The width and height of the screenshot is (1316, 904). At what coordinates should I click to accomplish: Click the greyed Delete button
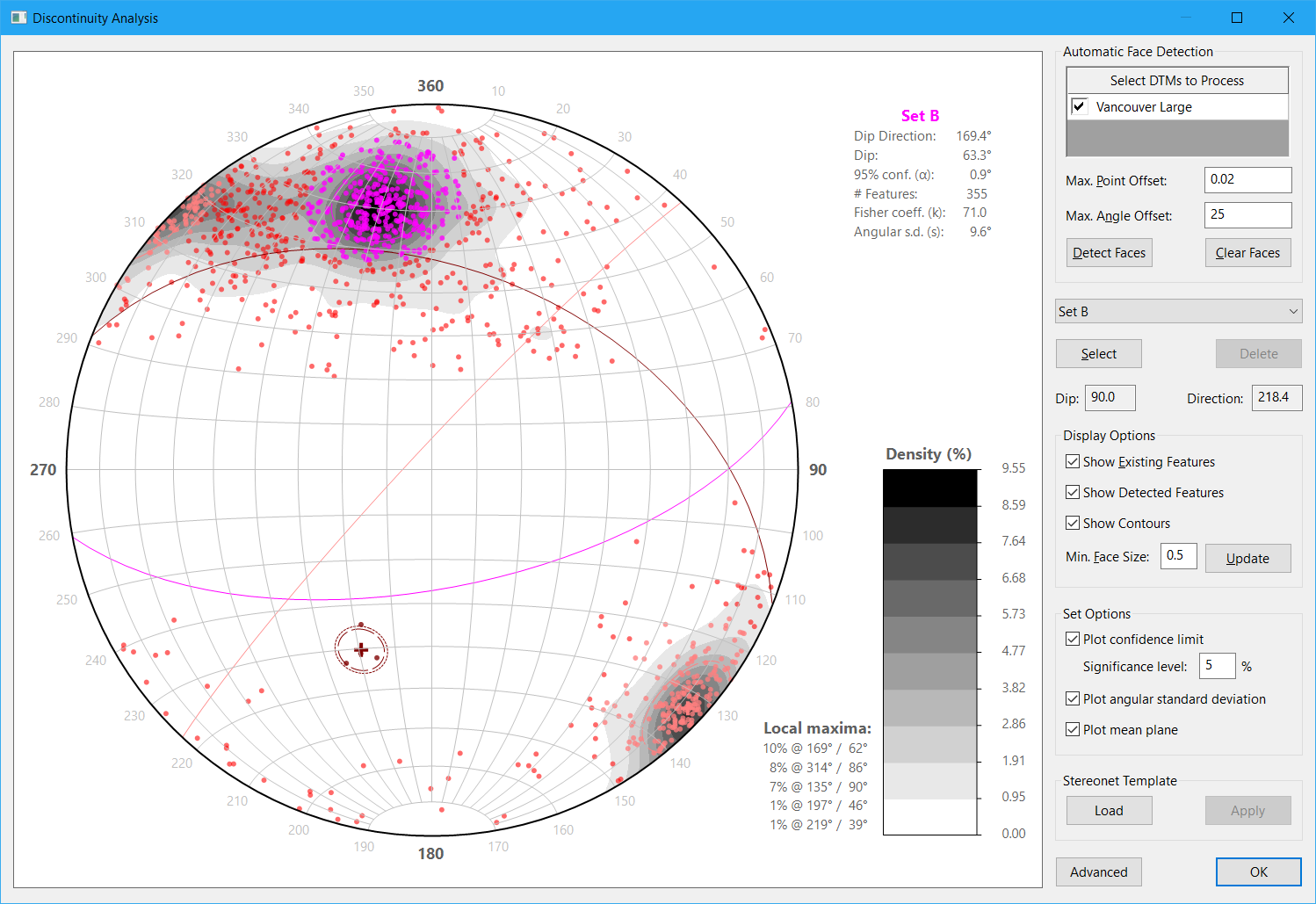[1258, 353]
